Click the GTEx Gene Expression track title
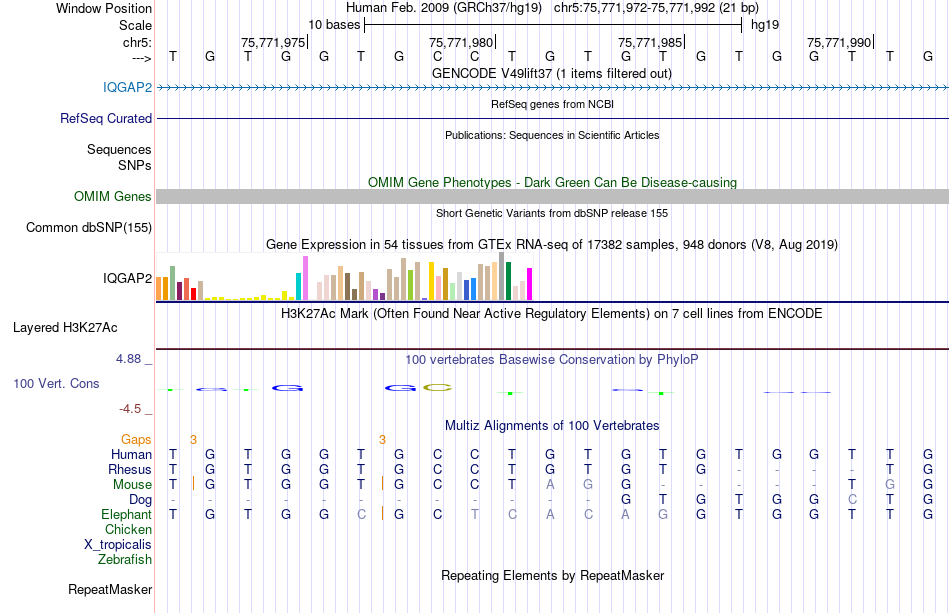Image resolution: width=950 pixels, height=613 pixels. [x=552, y=245]
